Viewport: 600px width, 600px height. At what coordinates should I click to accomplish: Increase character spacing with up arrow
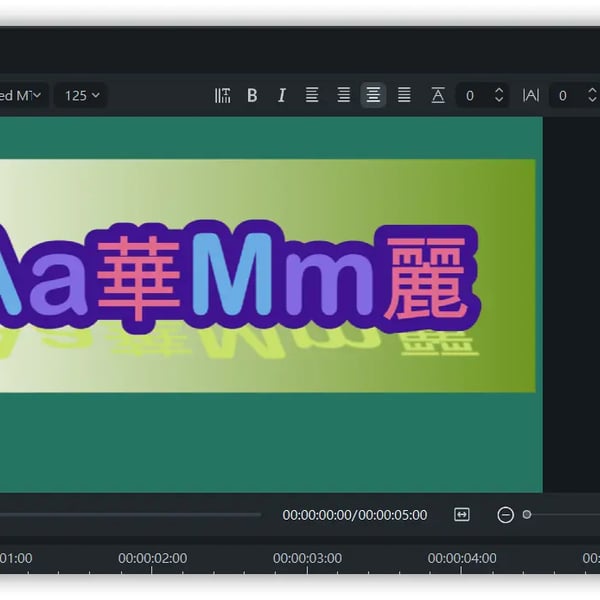click(592, 90)
